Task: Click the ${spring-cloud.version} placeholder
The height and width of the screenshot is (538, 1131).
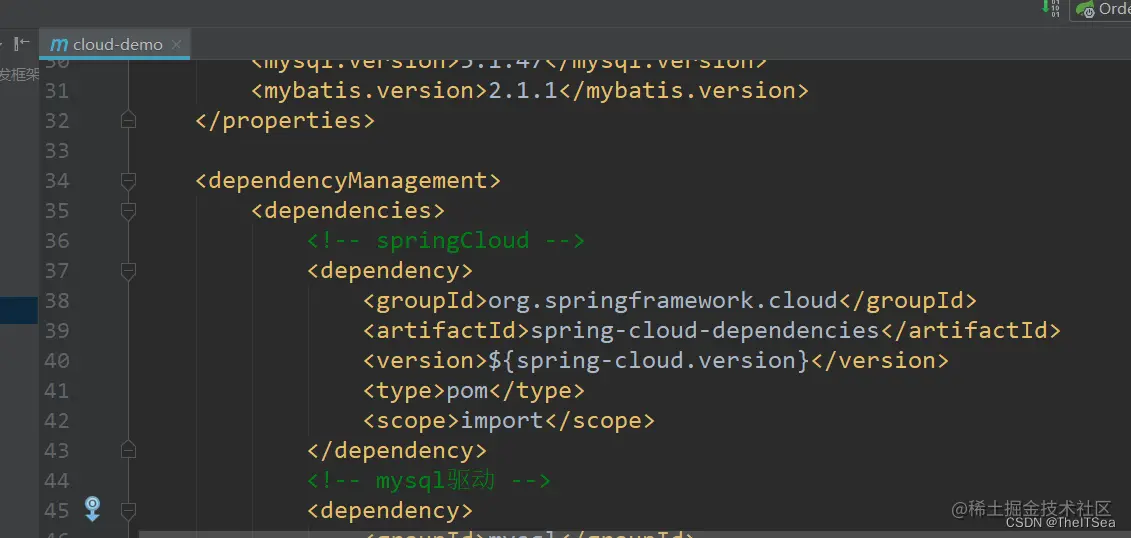Action: tap(648, 361)
